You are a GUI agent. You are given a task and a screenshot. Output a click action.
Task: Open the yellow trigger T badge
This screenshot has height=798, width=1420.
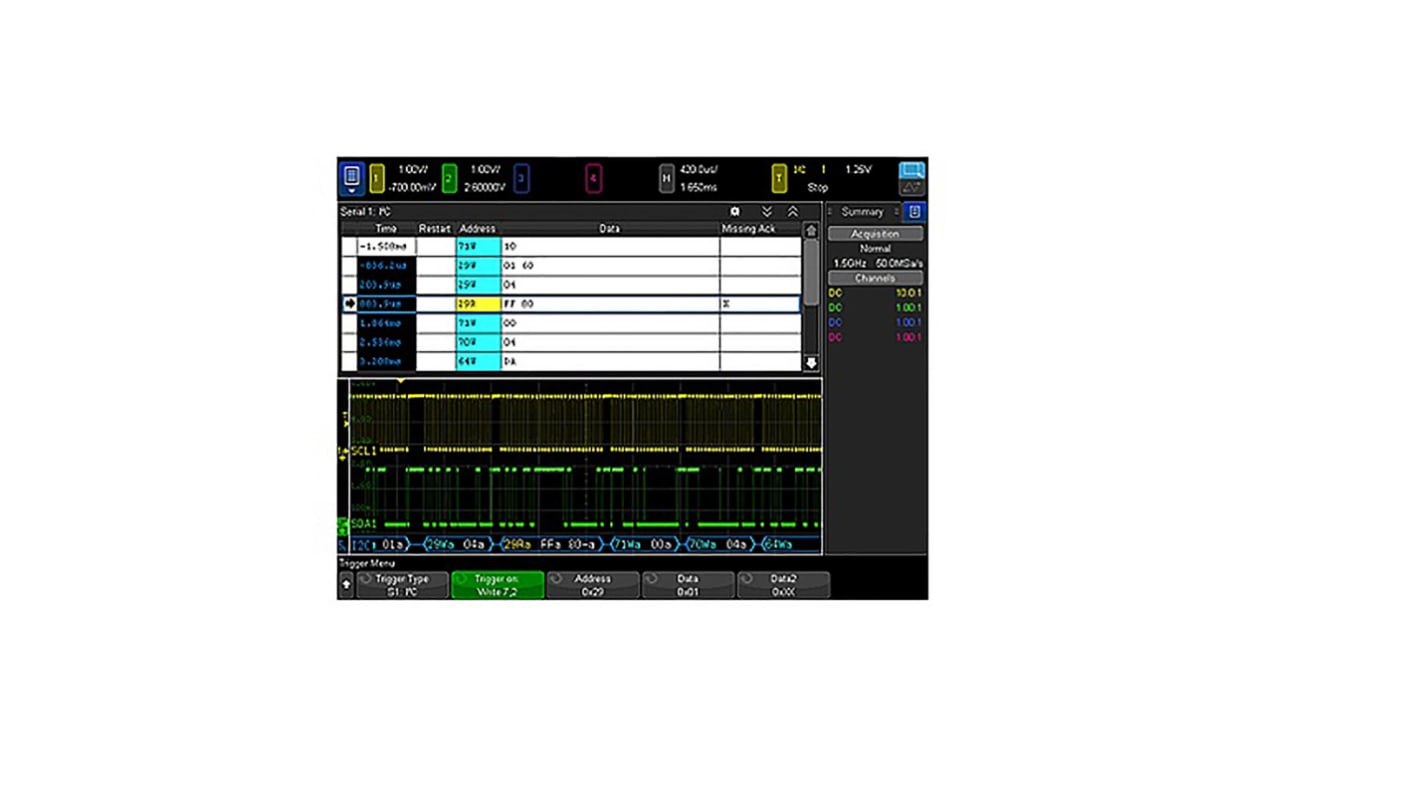[779, 179]
